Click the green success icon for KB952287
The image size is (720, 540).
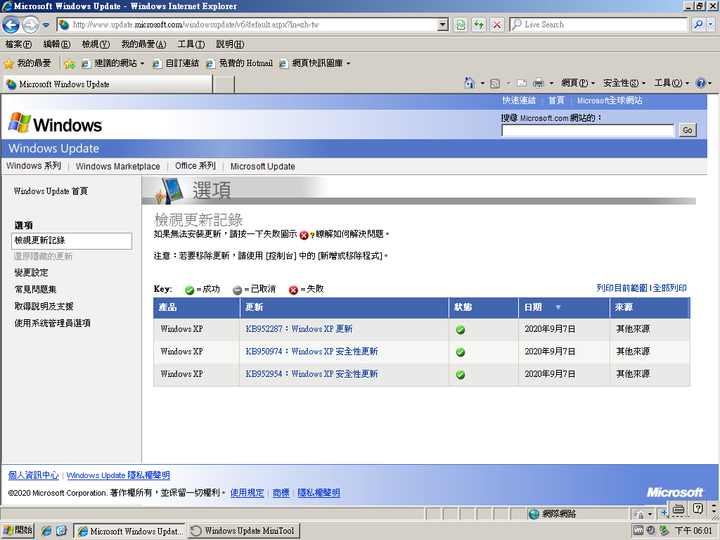pyautogui.click(x=460, y=330)
